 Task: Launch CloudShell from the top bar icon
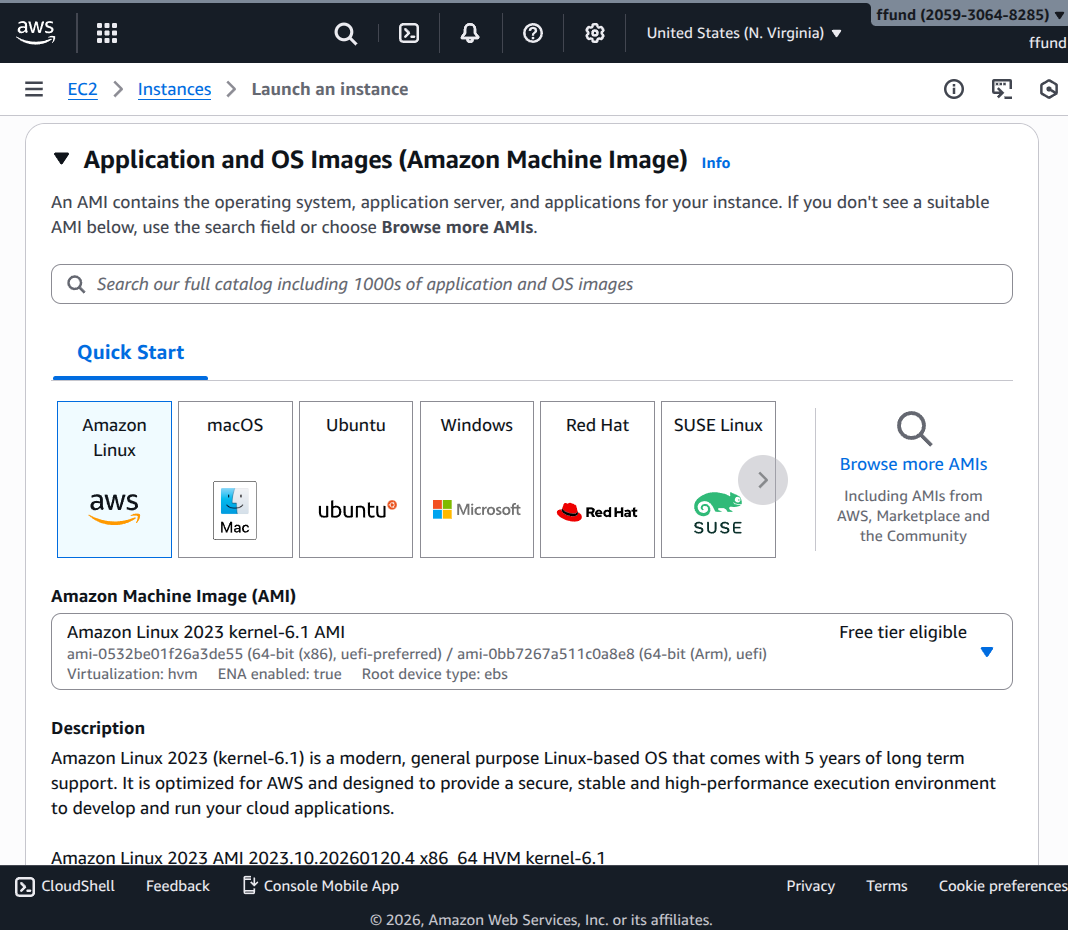click(409, 33)
